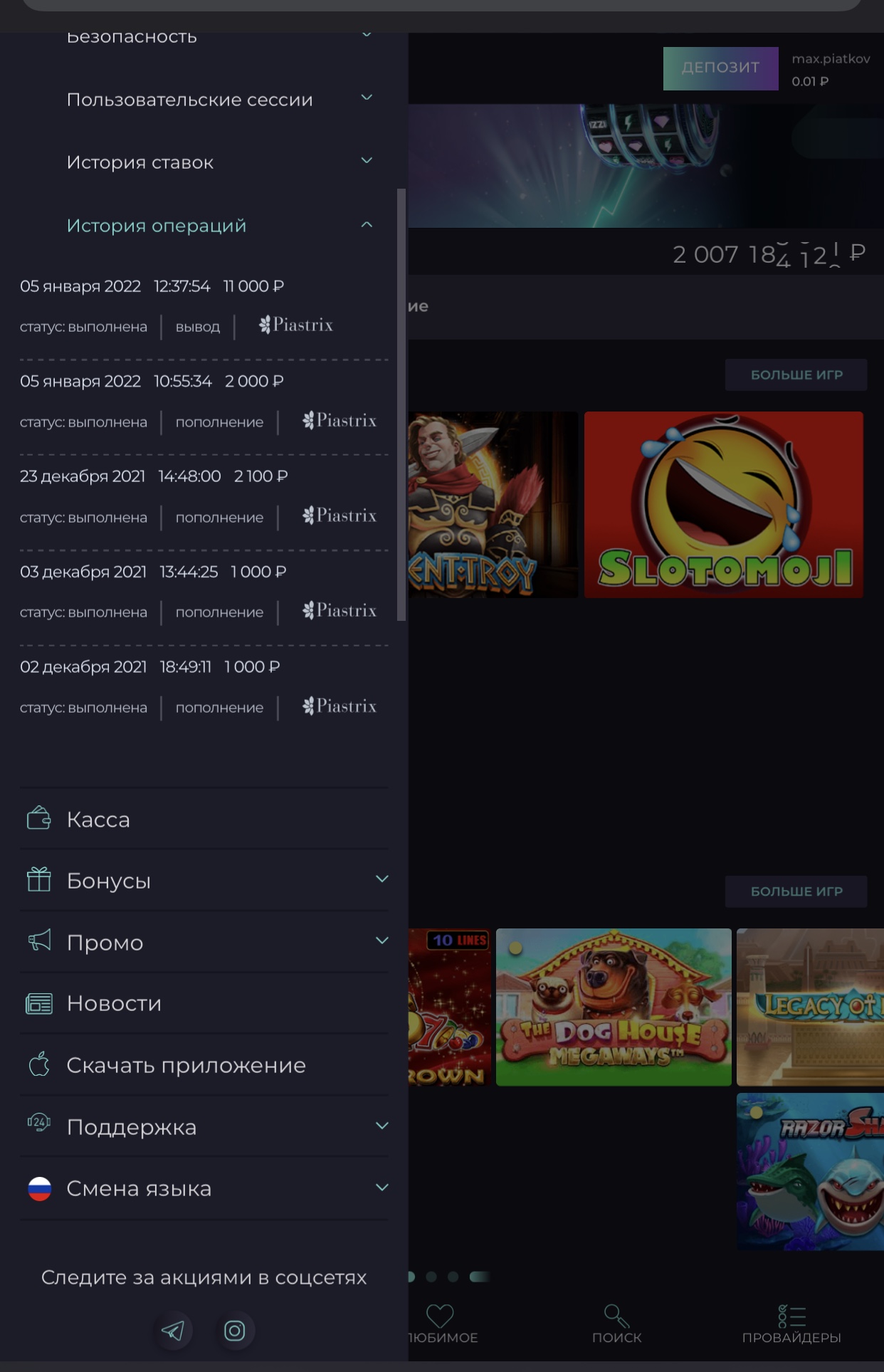
Task: Open Пользовательские сессии menu item
Action: click(x=189, y=100)
